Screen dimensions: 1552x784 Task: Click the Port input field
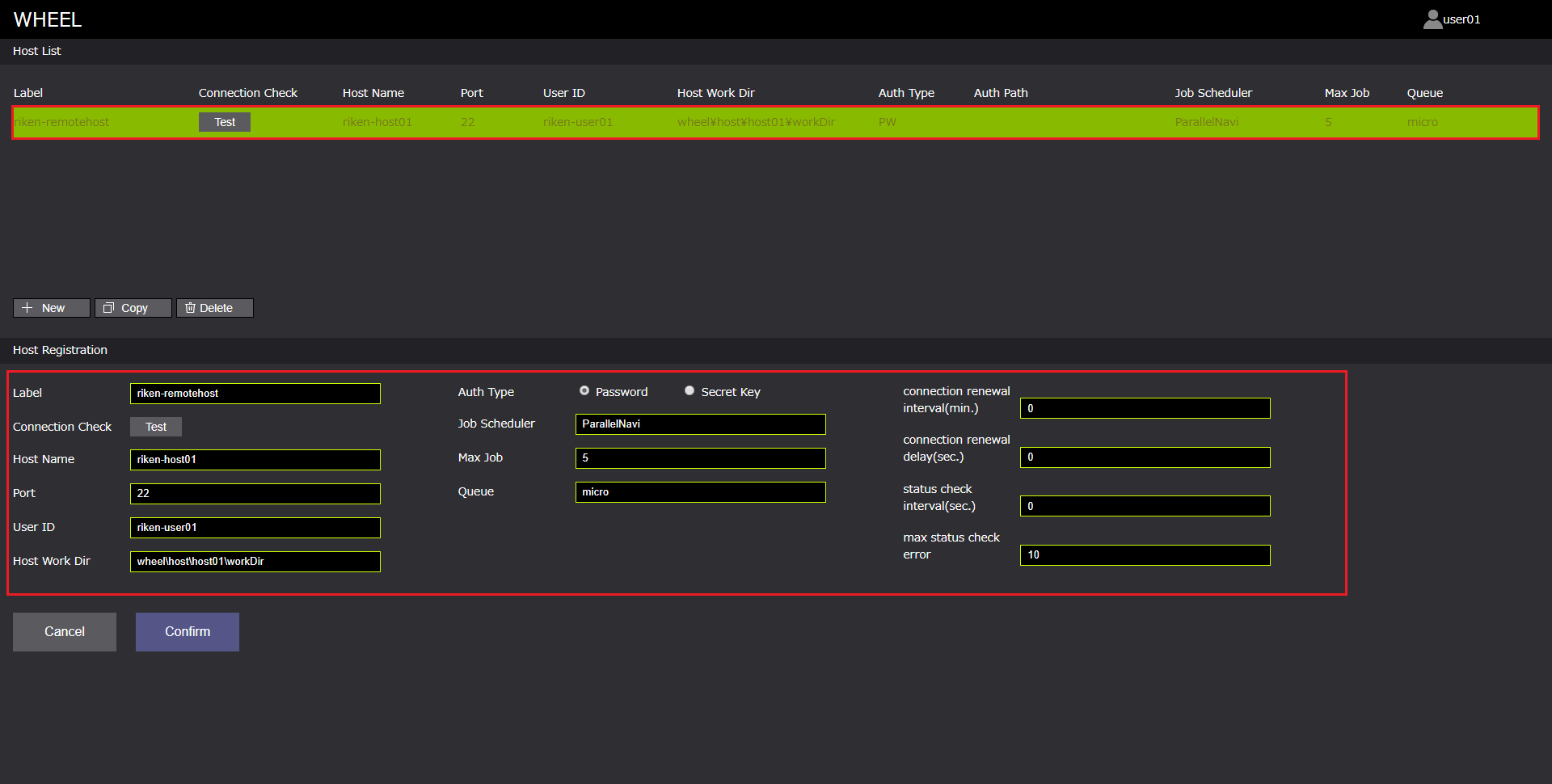[x=255, y=494]
